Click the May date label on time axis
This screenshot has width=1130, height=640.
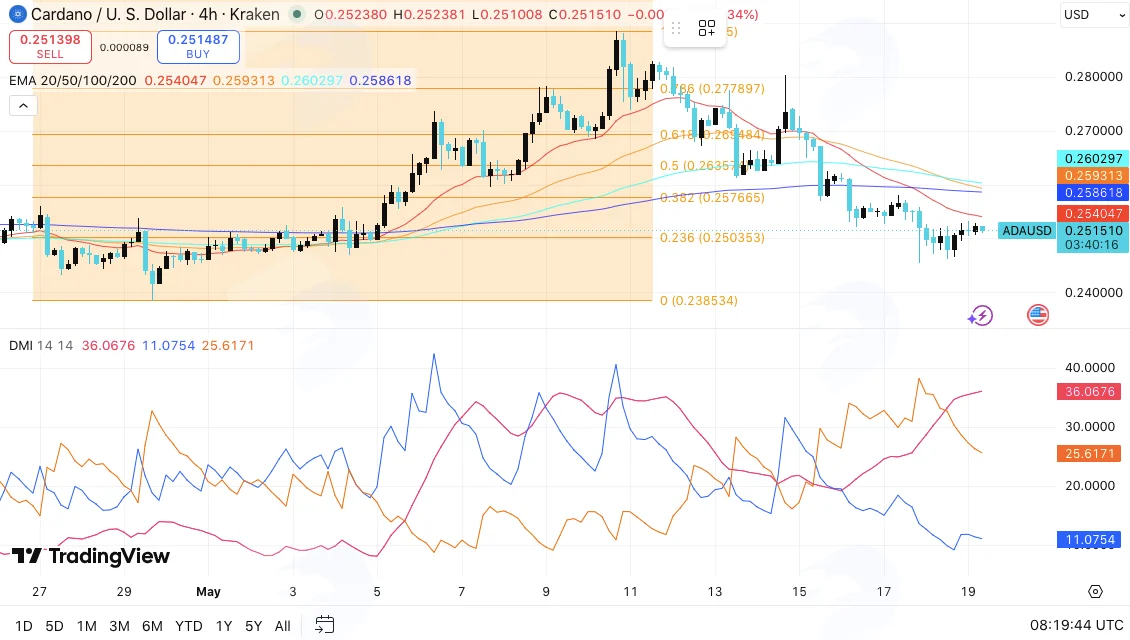[x=208, y=592]
